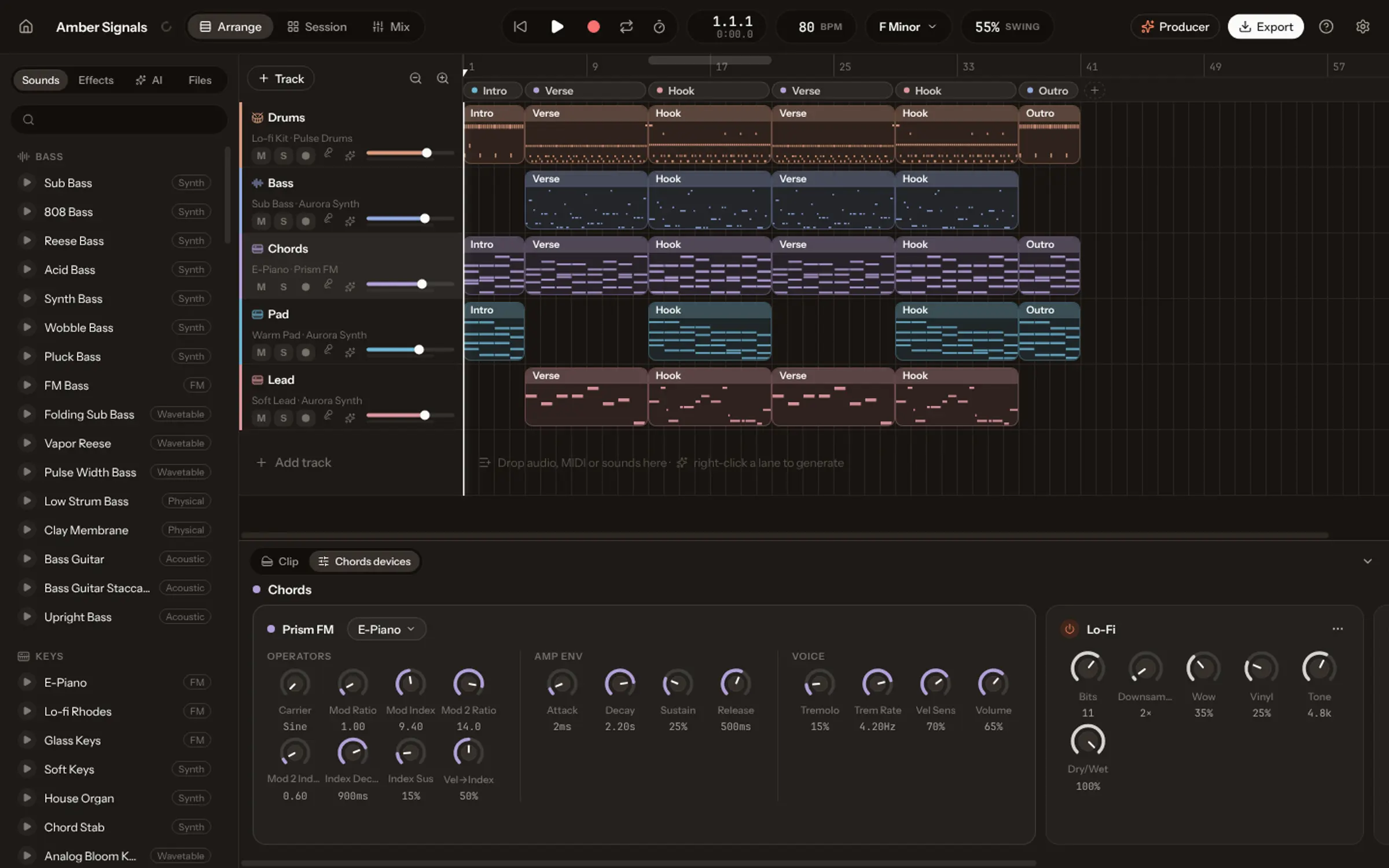
Task: Click the + Track button
Action: pyautogui.click(x=281, y=78)
